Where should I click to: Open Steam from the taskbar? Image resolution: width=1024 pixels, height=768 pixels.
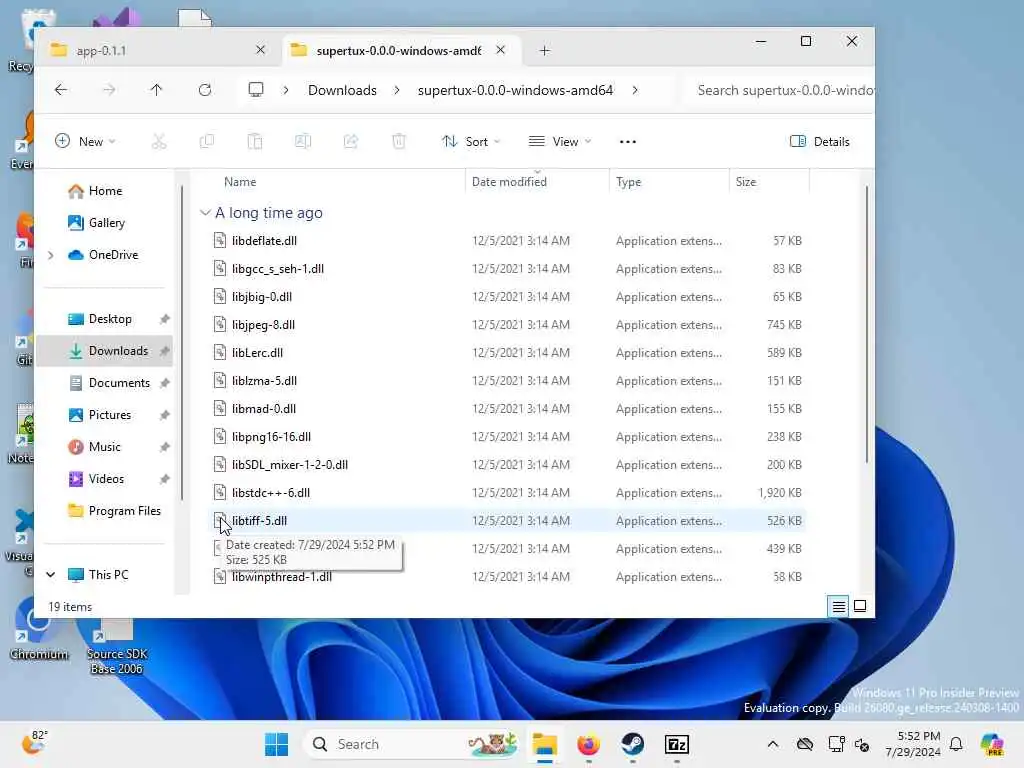point(632,744)
